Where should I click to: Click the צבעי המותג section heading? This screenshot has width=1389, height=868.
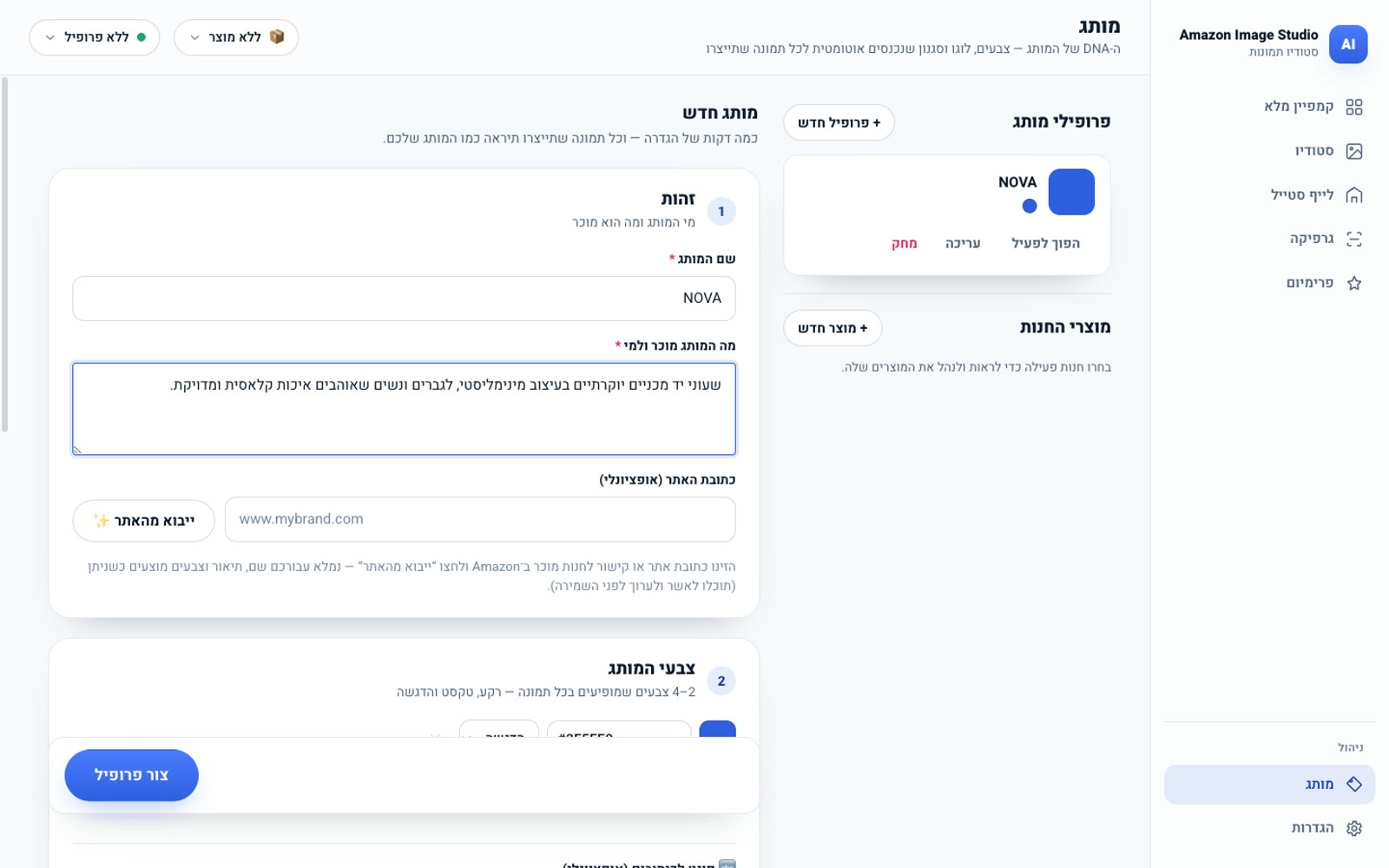pyautogui.click(x=651, y=668)
